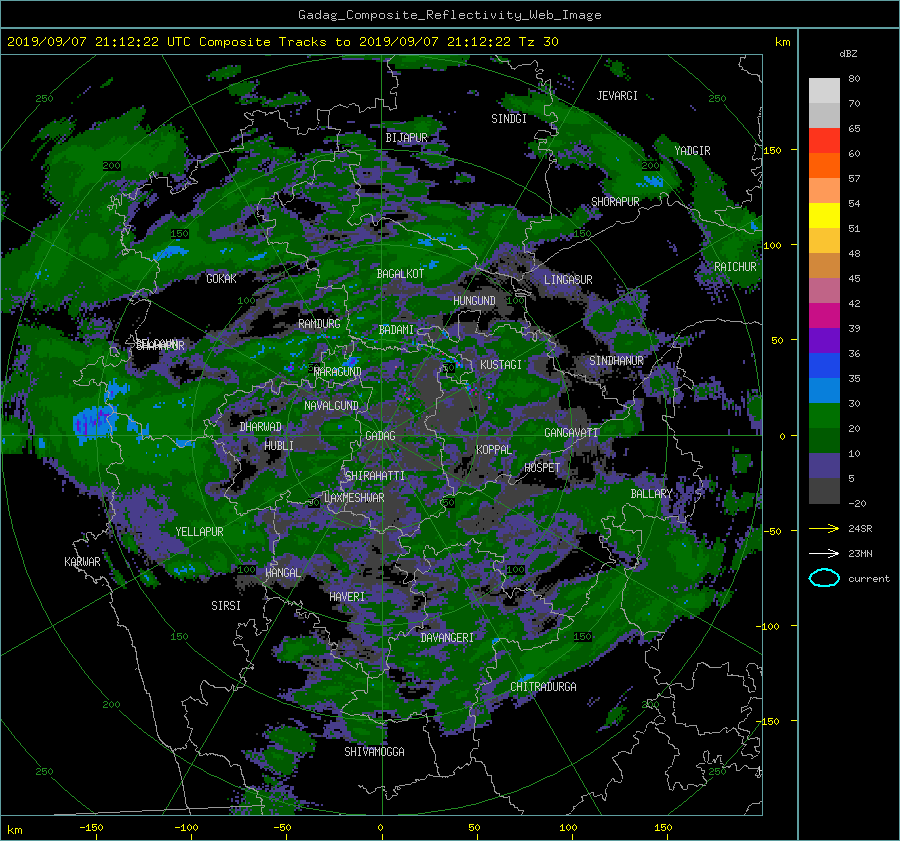This screenshot has width=900, height=841.
Task: Click the HANGAL city label
Action: (x=282, y=573)
